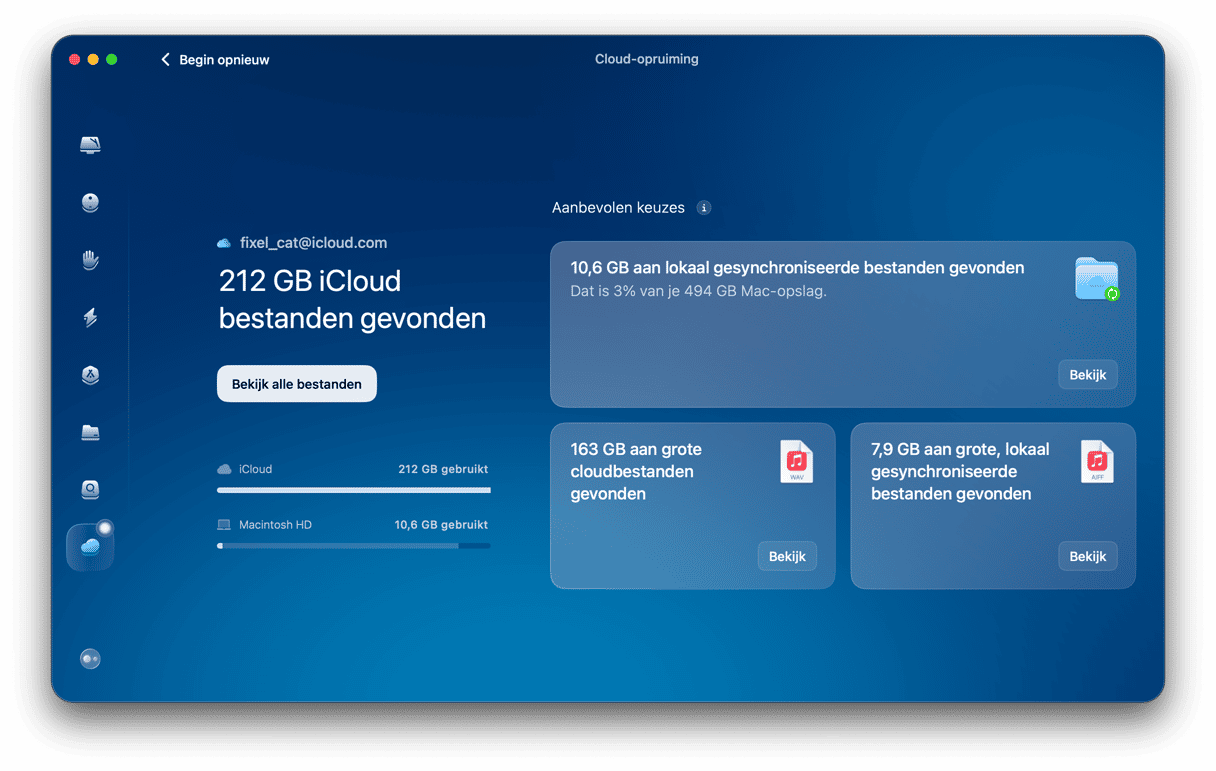Open Performance module with lightning bolt icon
This screenshot has width=1216, height=771.
click(90, 318)
